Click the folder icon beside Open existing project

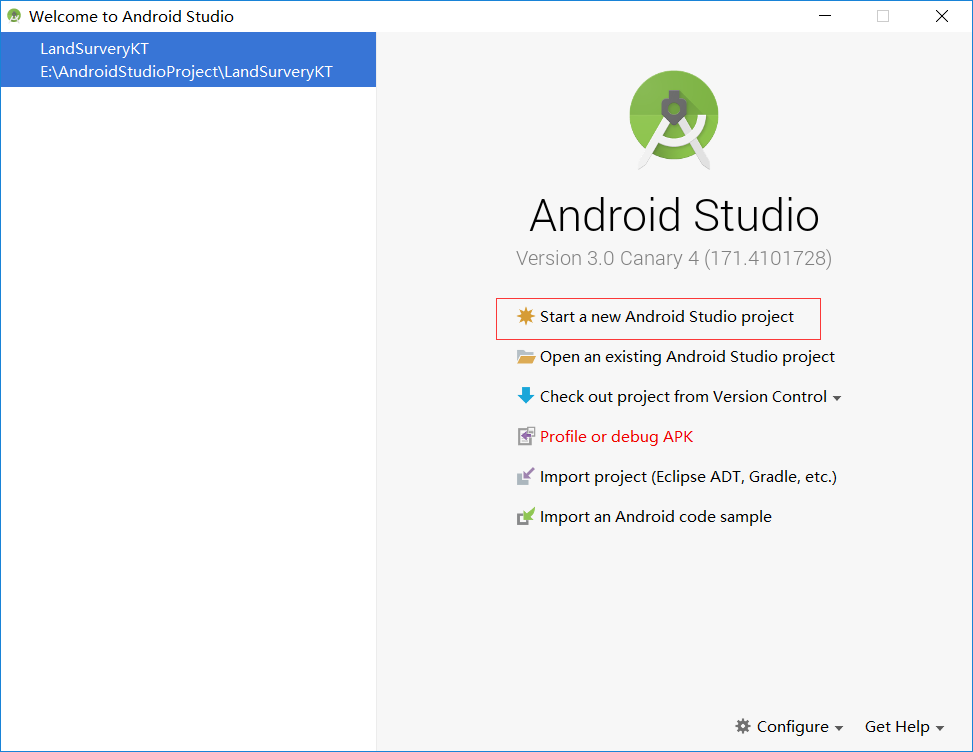click(x=525, y=357)
